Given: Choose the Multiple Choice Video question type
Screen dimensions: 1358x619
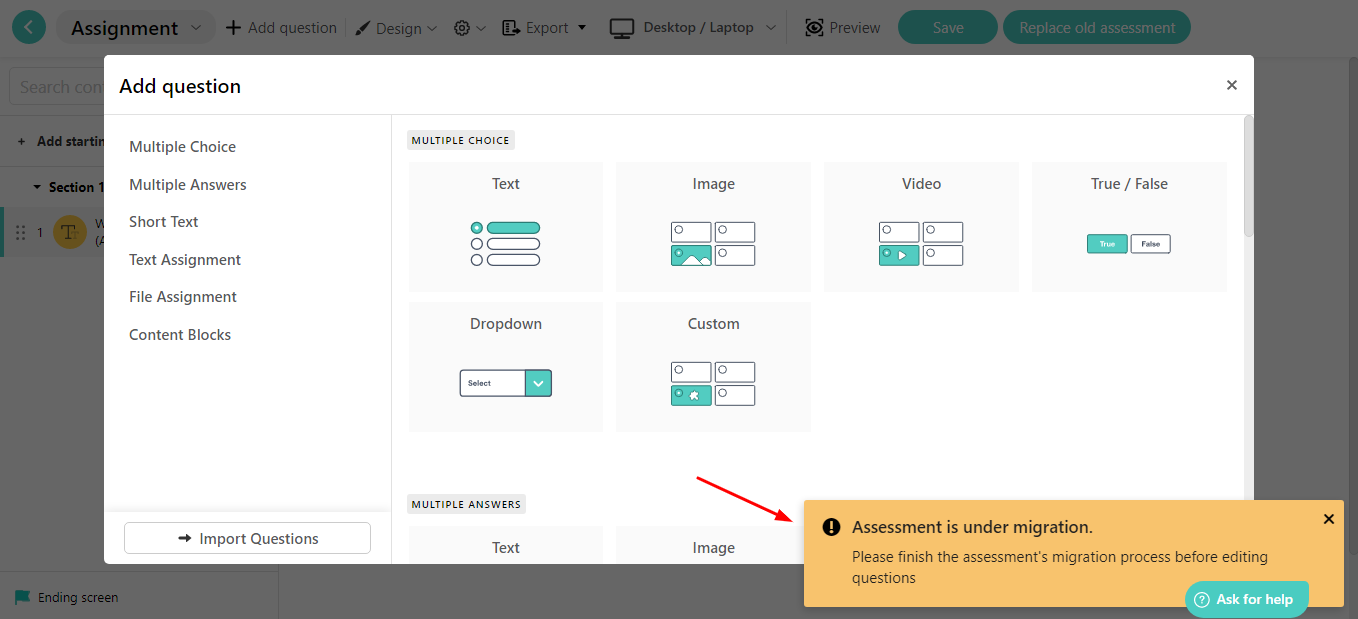Looking at the screenshot, I should pyautogui.click(x=921, y=227).
